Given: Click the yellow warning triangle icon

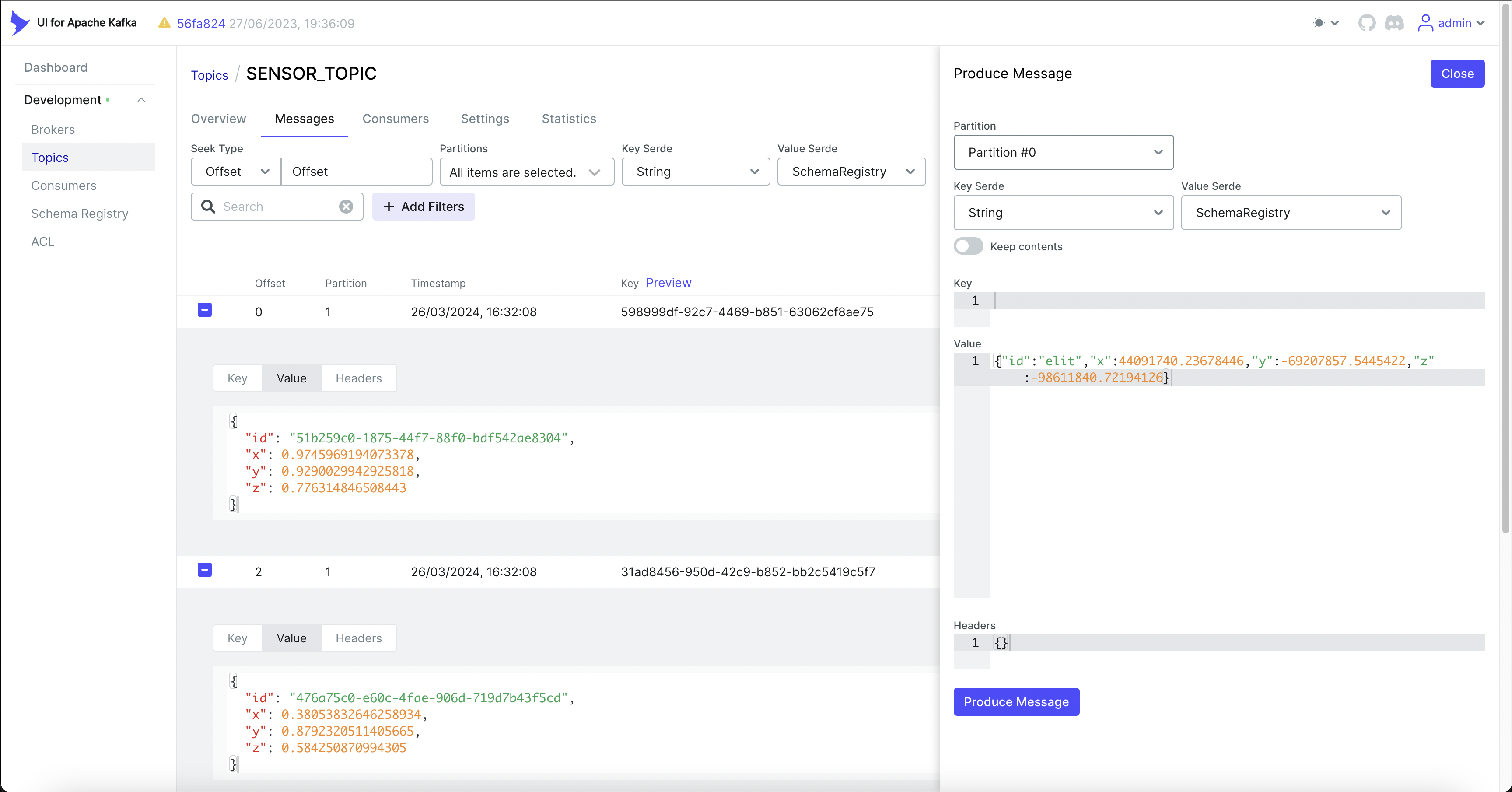Looking at the screenshot, I should point(164,23).
